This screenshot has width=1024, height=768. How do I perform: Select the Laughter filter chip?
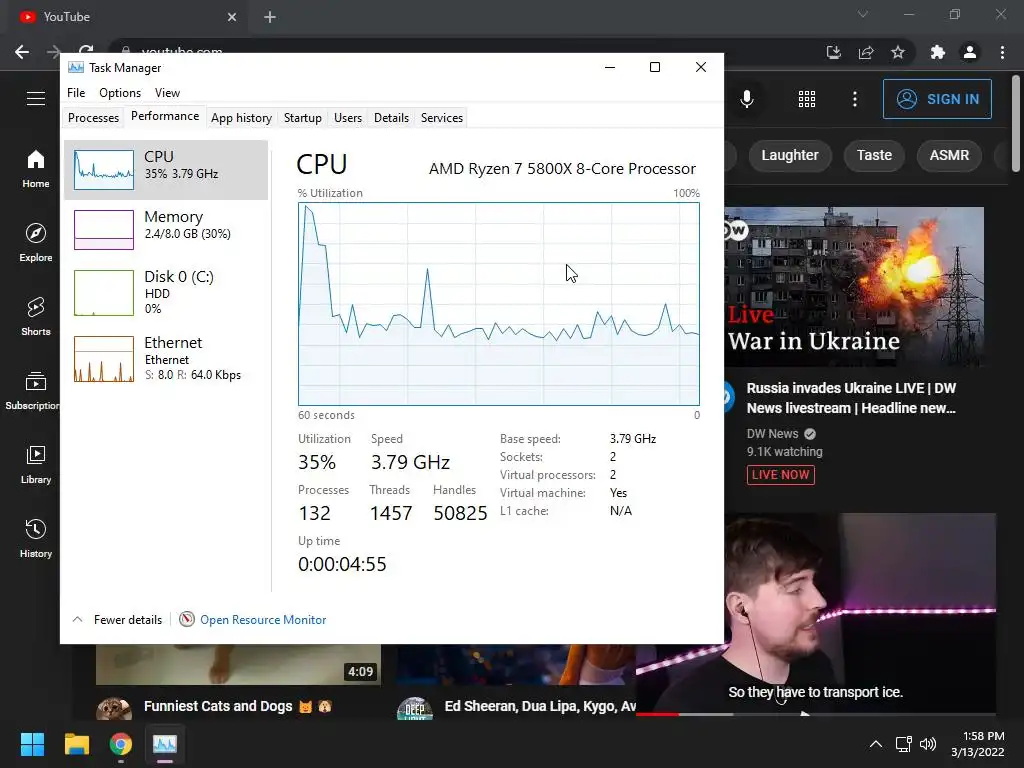pos(790,155)
